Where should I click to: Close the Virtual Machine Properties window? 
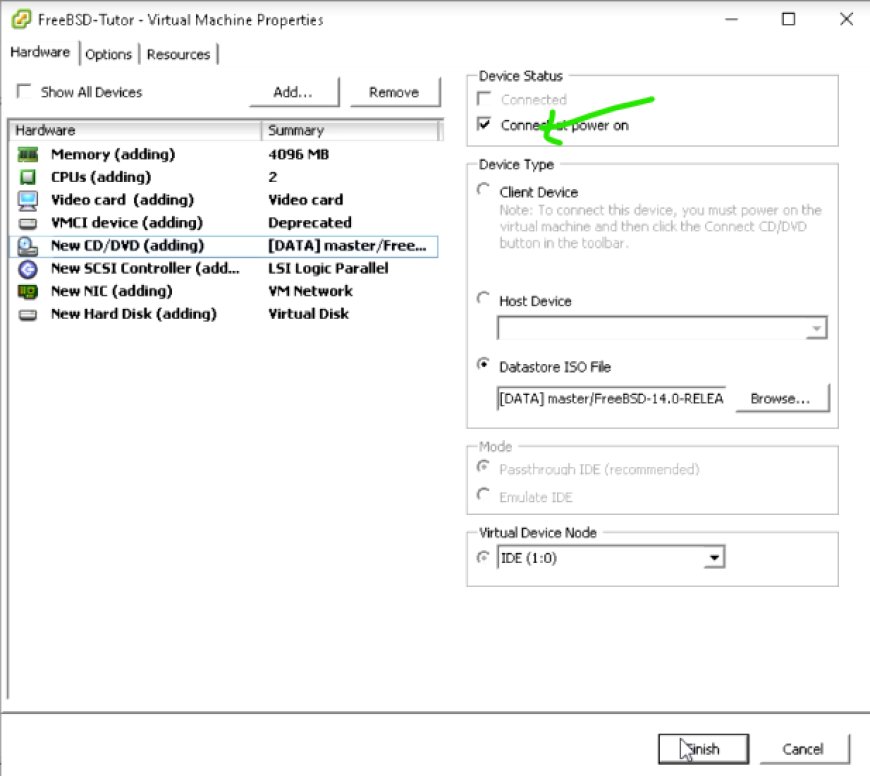[846, 19]
